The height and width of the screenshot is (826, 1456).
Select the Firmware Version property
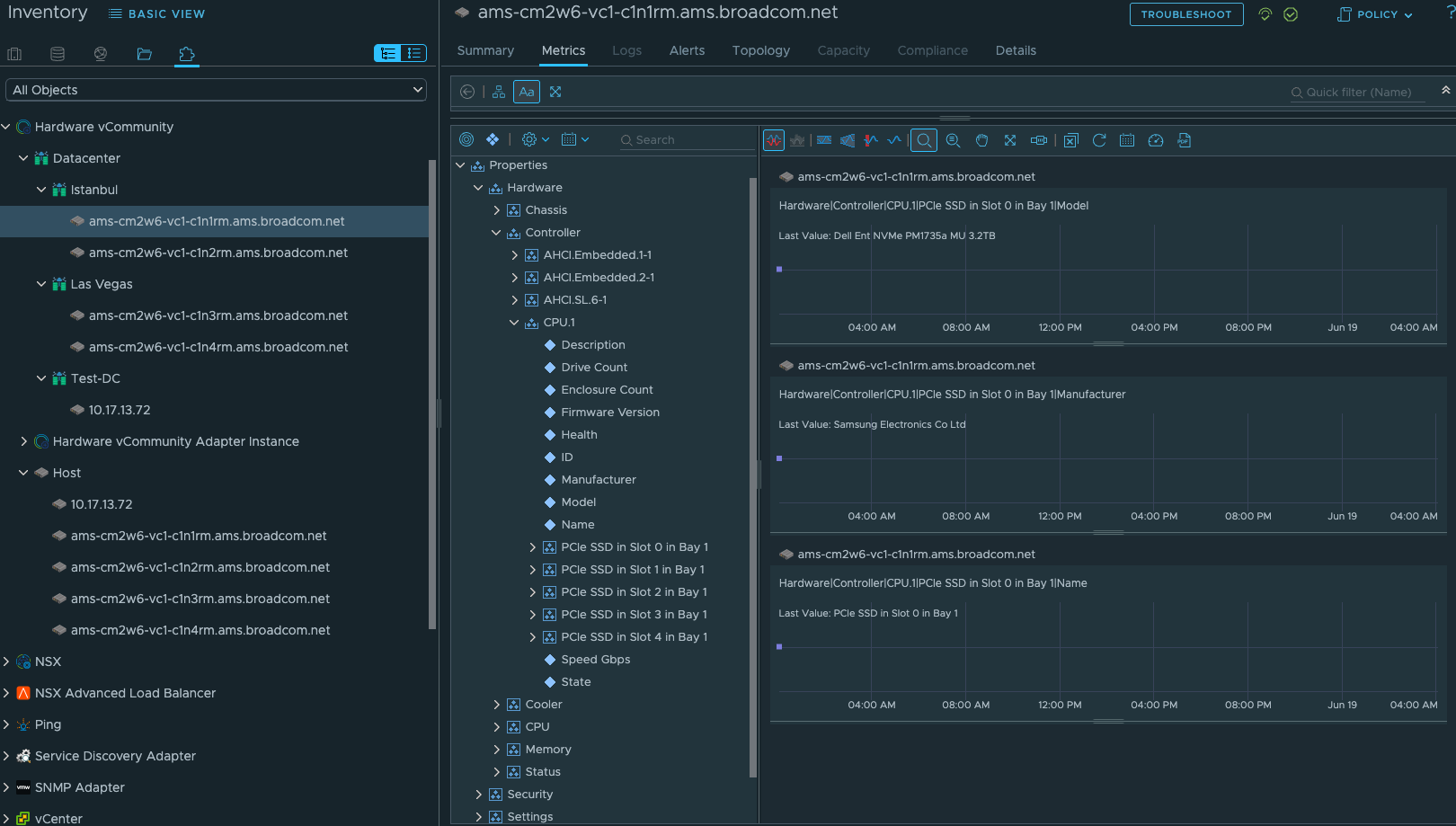tap(610, 413)
